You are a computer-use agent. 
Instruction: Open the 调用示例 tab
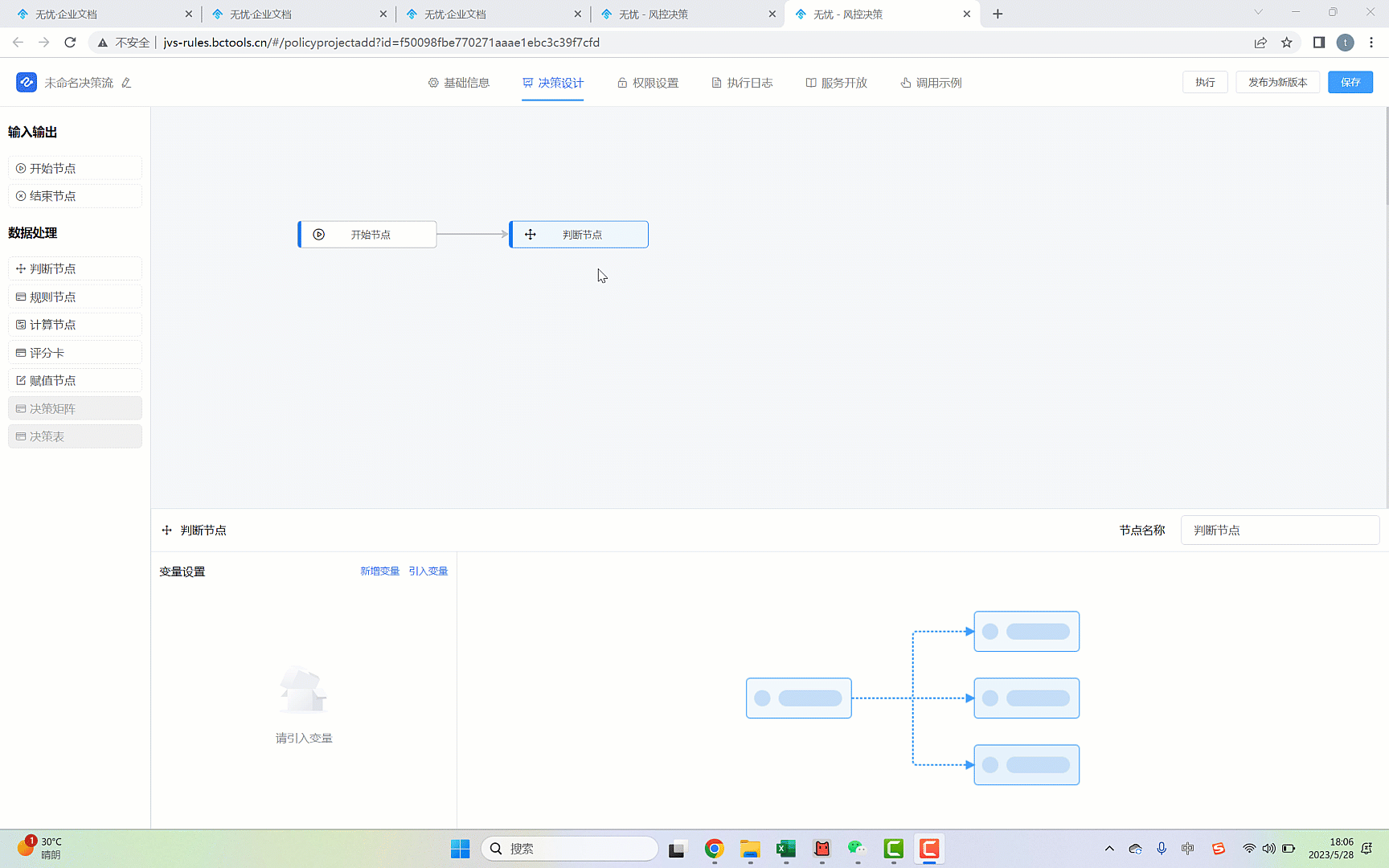click(x=931, y=83)
